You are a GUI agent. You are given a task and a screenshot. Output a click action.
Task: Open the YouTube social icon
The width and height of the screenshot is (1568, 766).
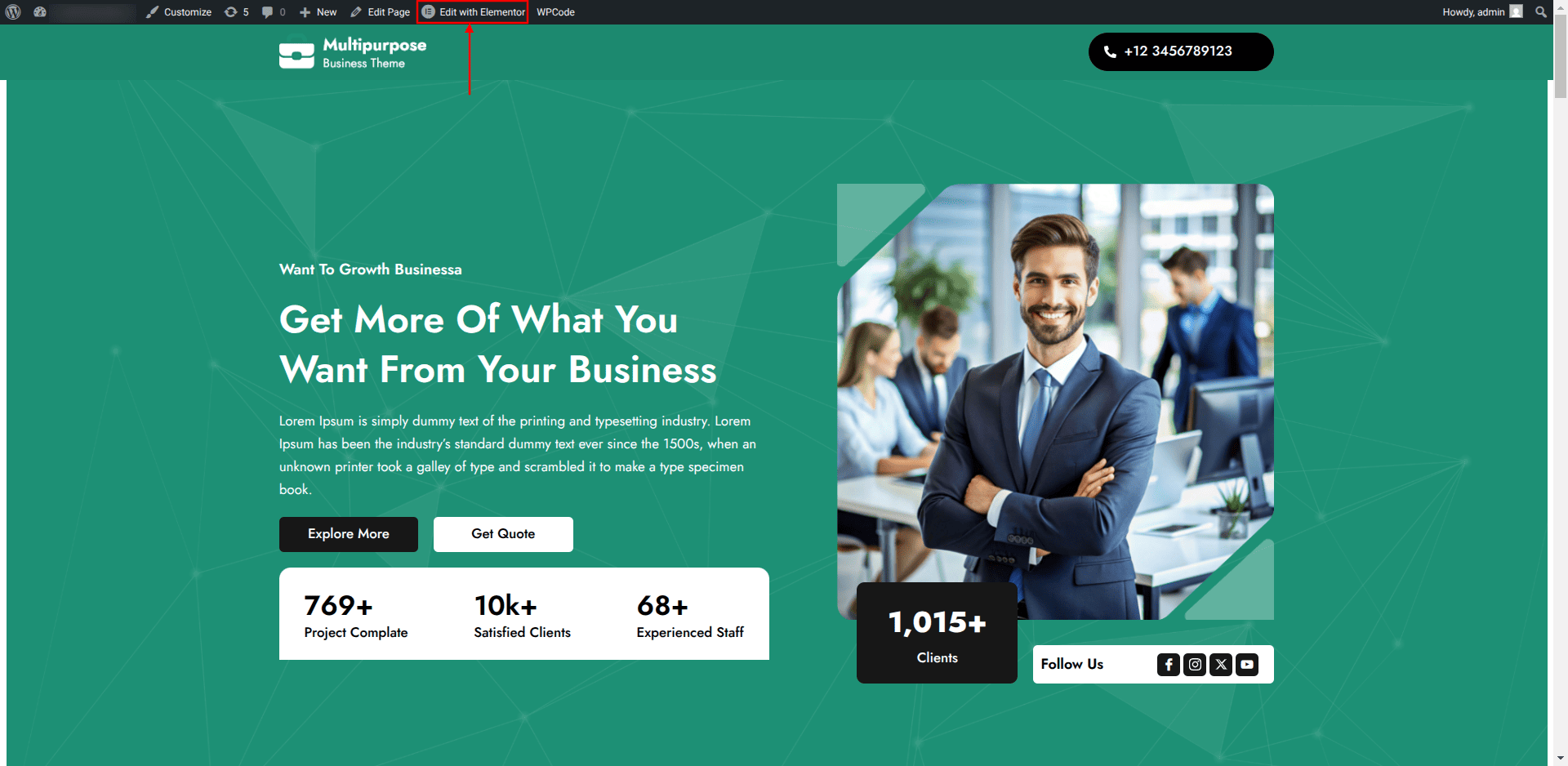1247,665
